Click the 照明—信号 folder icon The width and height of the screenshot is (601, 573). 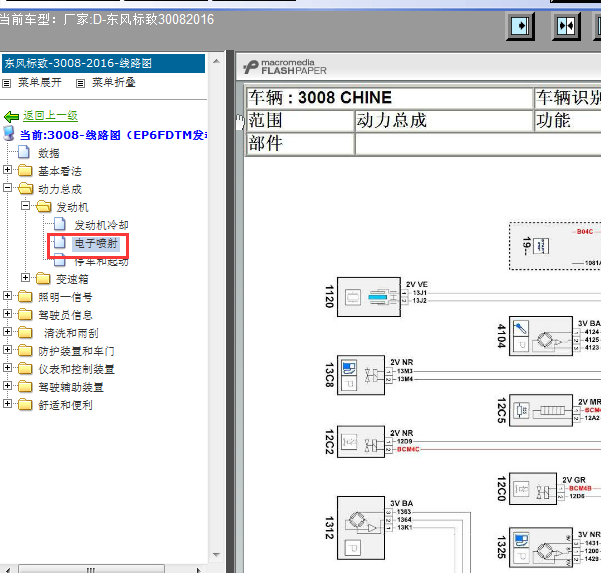[x=25, y=296]
